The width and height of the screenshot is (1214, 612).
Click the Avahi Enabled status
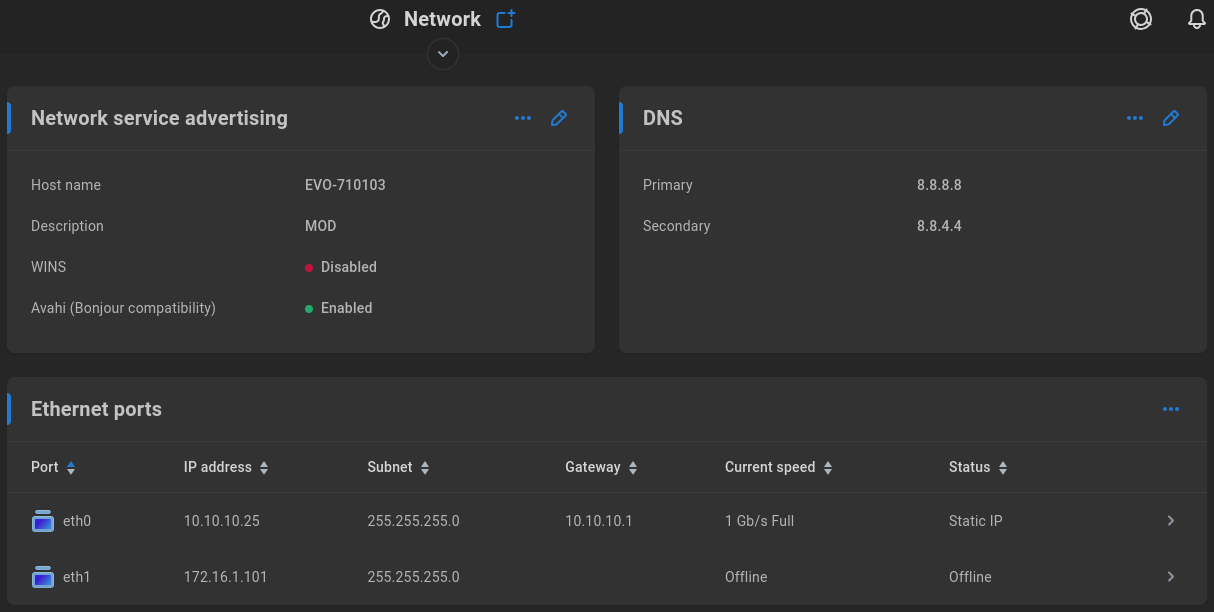click(x=339, y=308)
